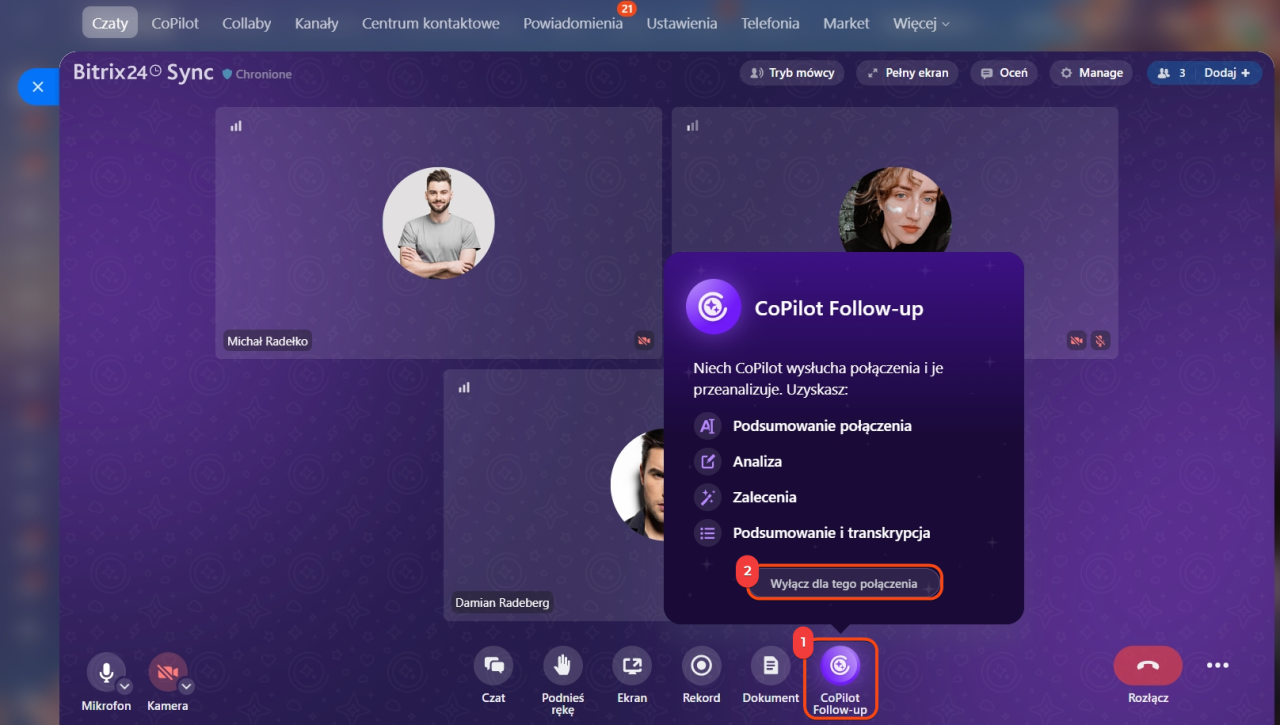Add a participant with Dodaj +
Screen dimensions: 1280x725
(x=1227, y=73)
